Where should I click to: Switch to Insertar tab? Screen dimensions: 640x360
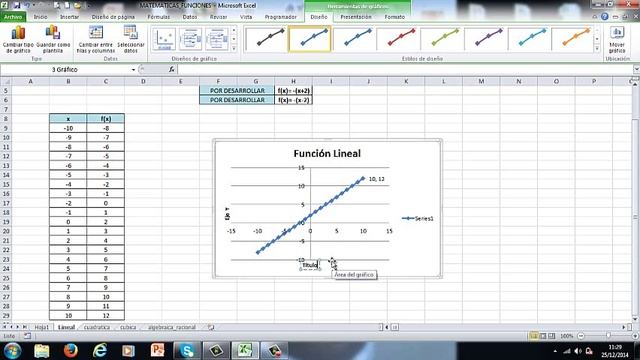coord(69,17)
